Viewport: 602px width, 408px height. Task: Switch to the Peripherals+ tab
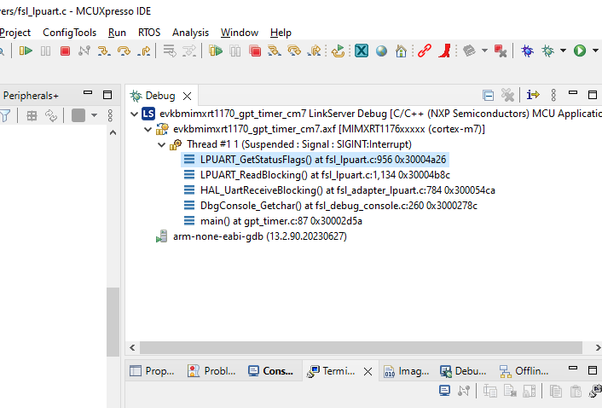point(31,96)
